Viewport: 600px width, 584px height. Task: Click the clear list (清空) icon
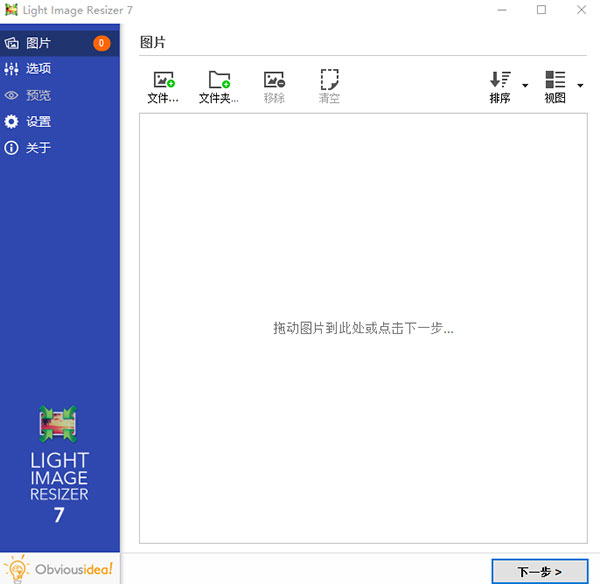(329, 80)
